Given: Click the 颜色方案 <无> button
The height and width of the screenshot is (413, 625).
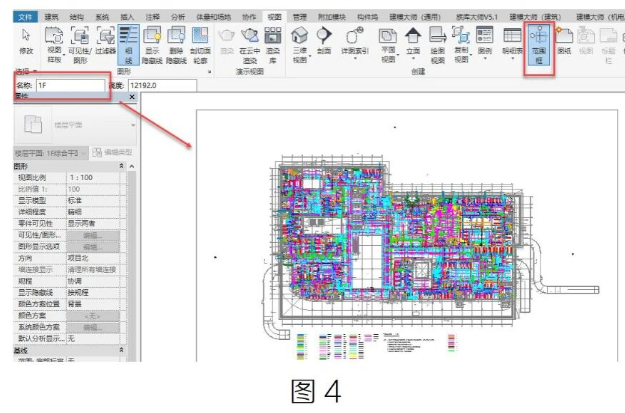Looking at the screenshot, I should (92, 316).
